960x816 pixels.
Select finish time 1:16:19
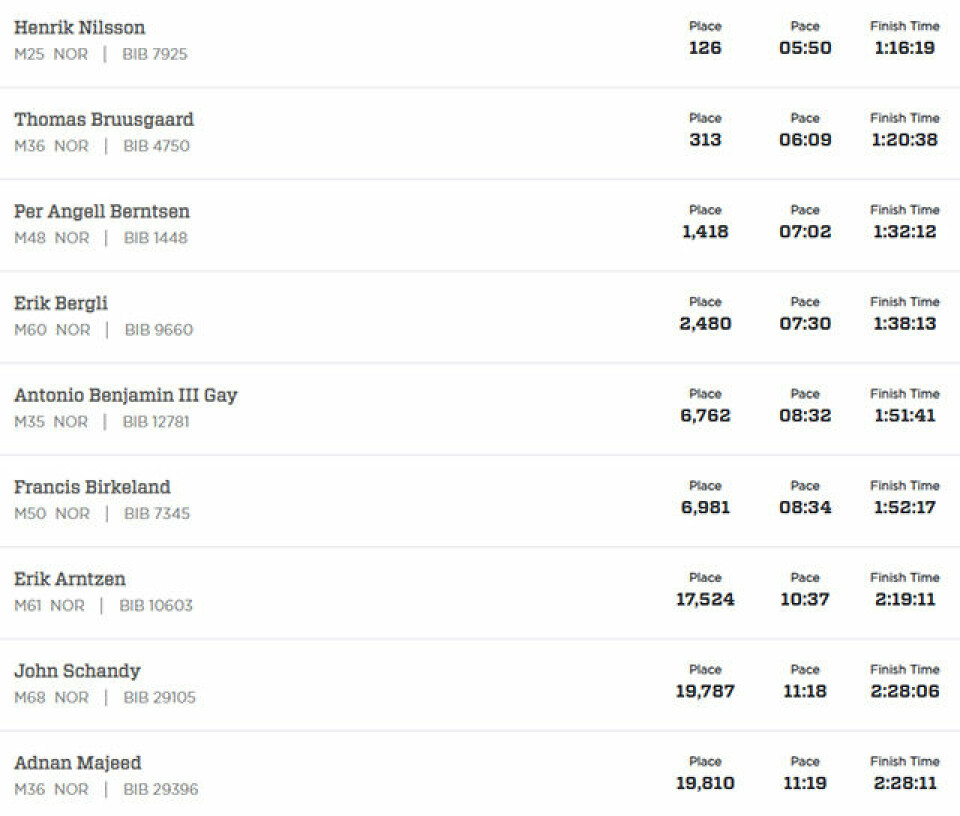904,48
